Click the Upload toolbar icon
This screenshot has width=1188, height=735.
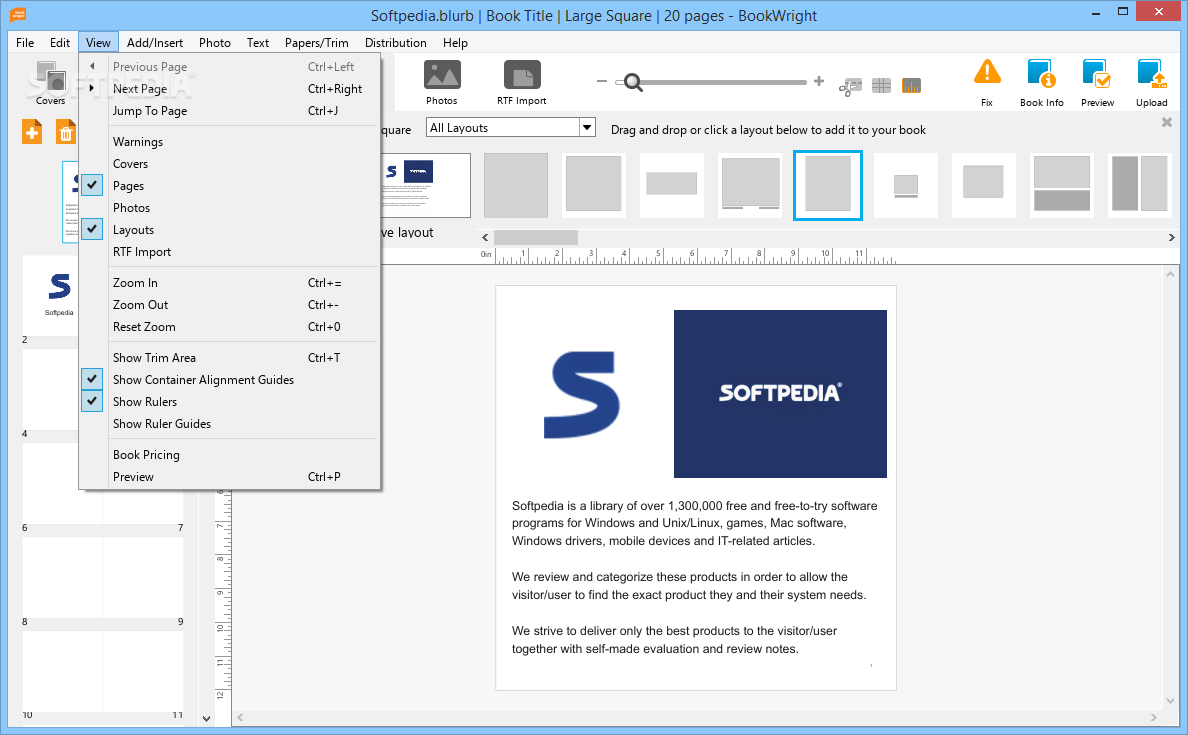point(1152,83)
